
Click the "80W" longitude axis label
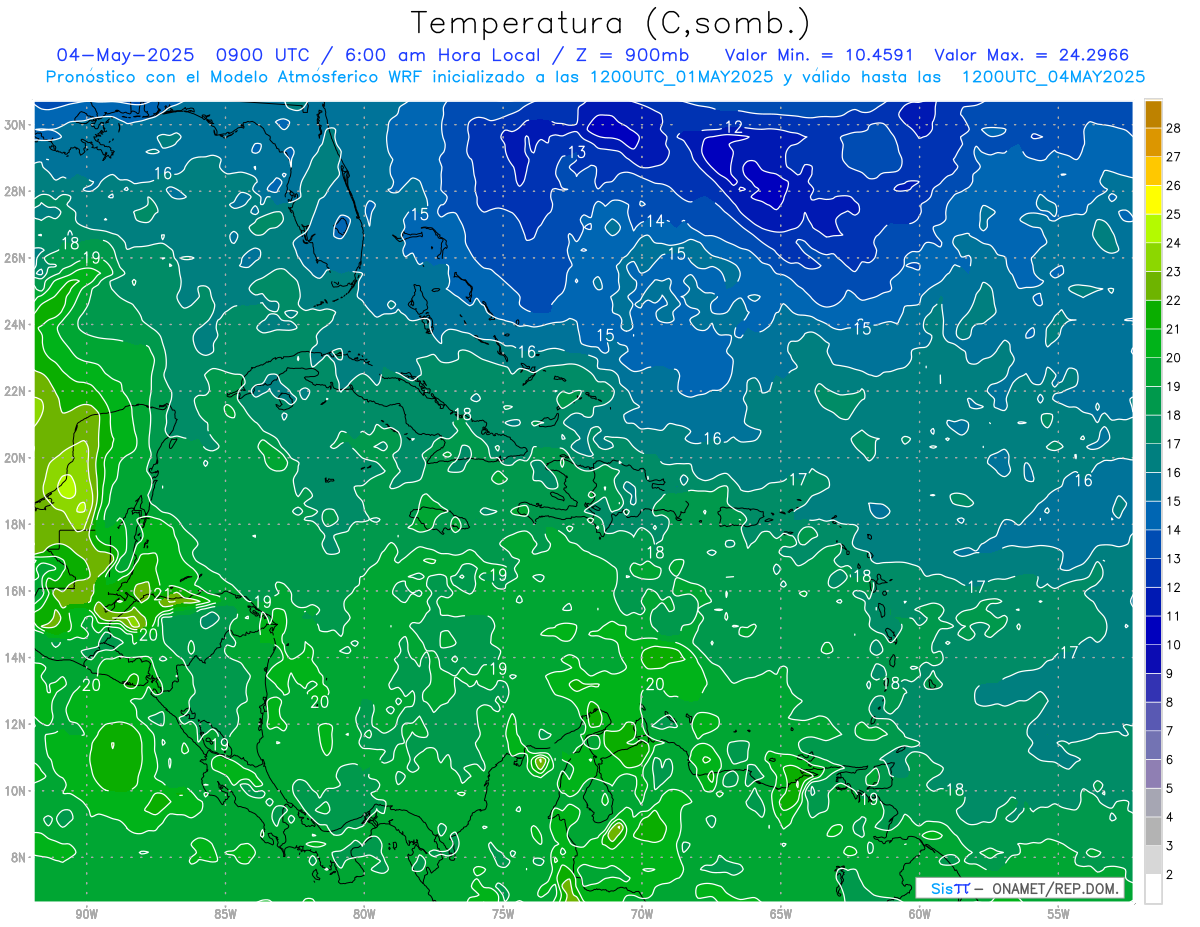click(x=364, y=914)
